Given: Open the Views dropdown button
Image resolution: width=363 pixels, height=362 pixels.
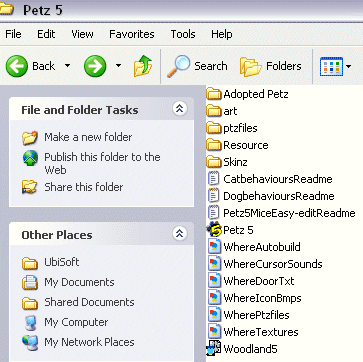Looking at the screenshot, I should click(x=335, y=66).
